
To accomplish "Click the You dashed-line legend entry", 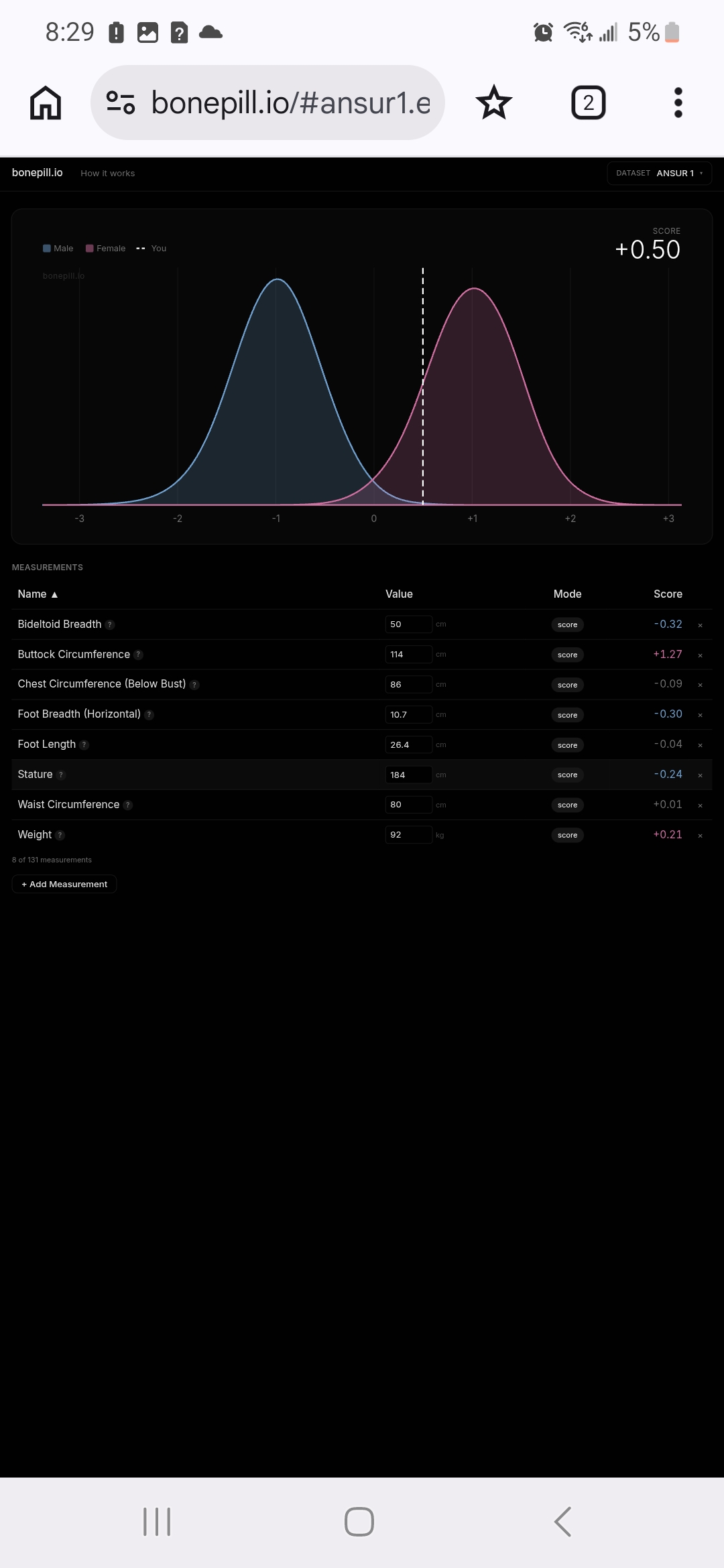I will tap(152, 248).
